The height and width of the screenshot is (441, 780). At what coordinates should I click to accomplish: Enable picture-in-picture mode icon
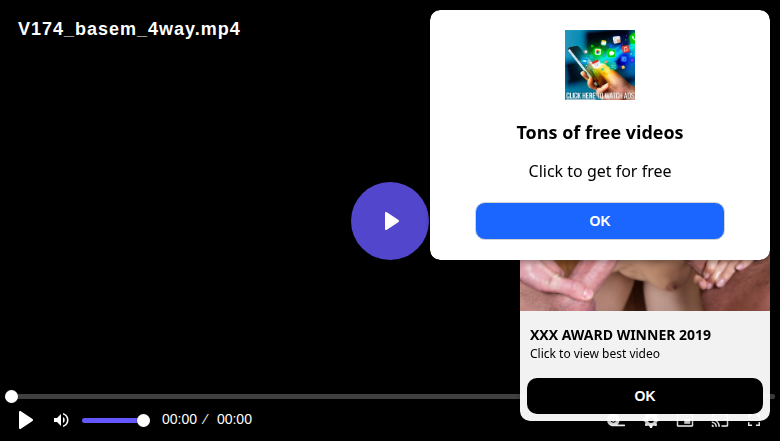click(685, 423)
